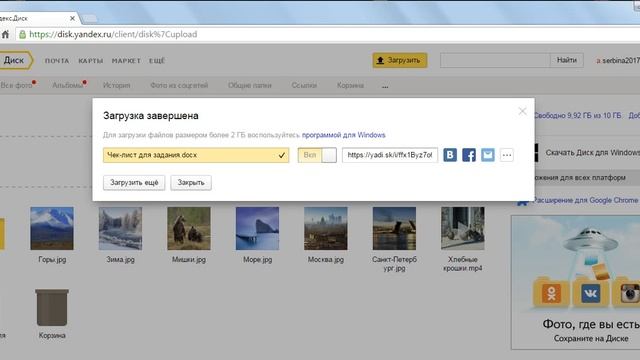Select Море.jpg thumbnail
The image size is (640, 360).
pyautogui.click(x=258, y=228)
